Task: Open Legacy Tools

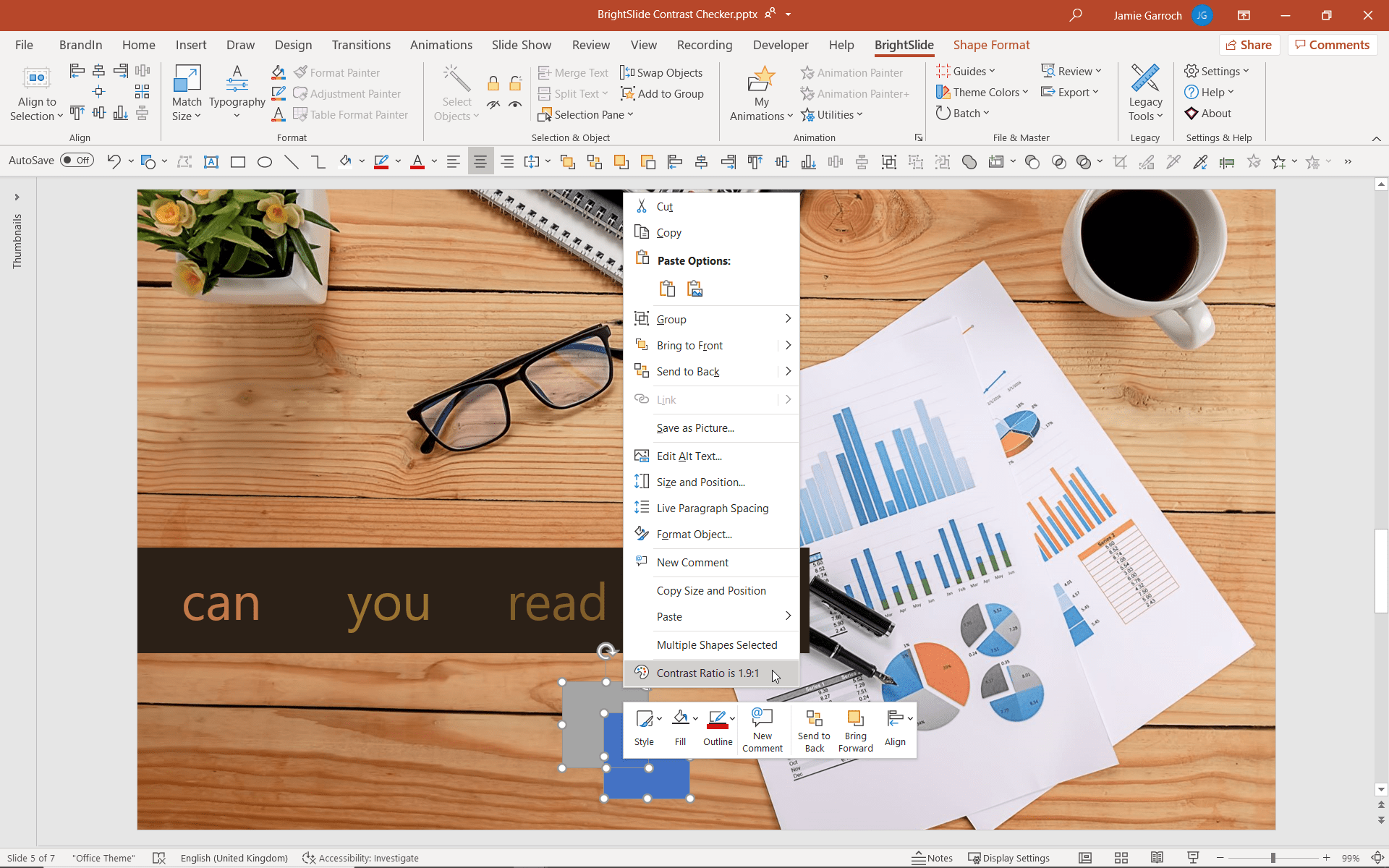Action: 1145,93
